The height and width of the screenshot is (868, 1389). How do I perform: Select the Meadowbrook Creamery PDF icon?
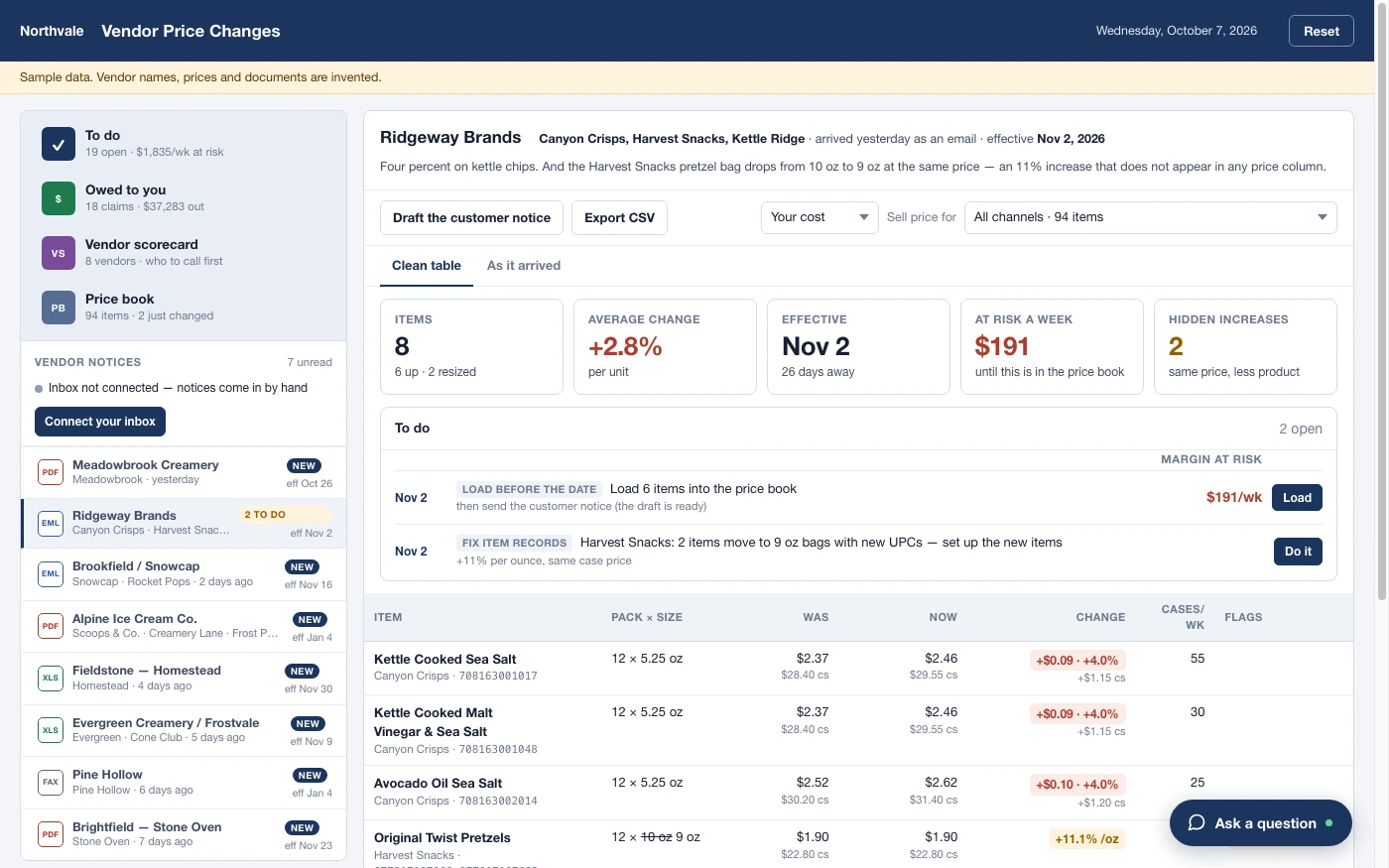[x=51, y=472]
